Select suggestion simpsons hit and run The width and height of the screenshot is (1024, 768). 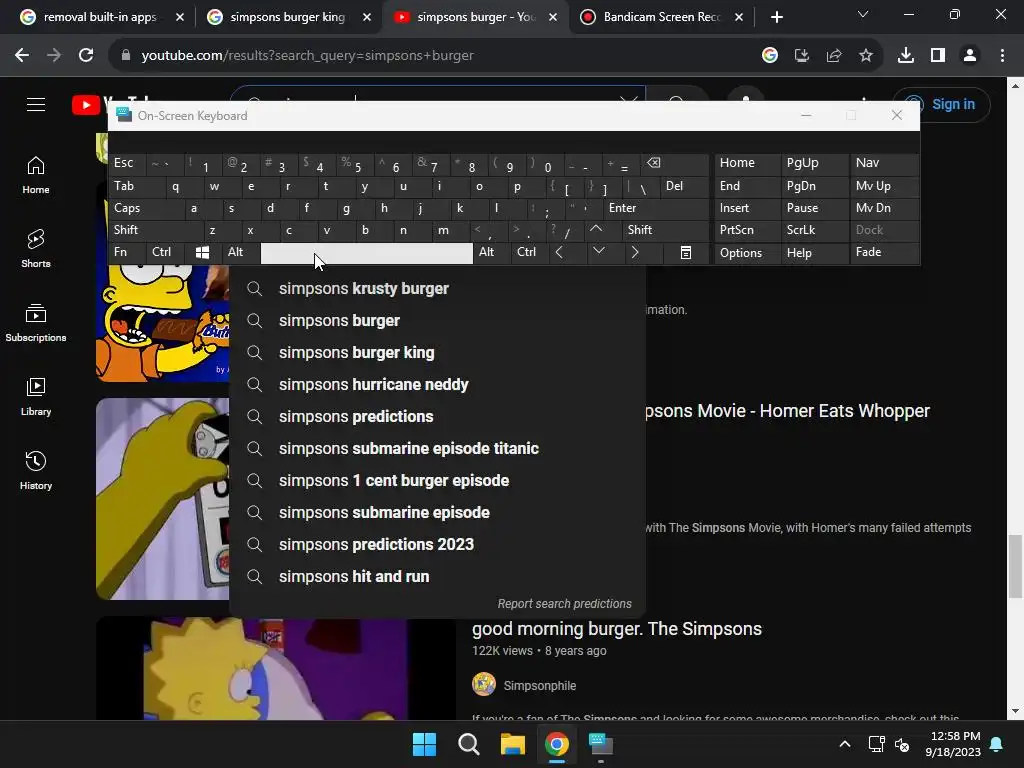coord(437,577)
